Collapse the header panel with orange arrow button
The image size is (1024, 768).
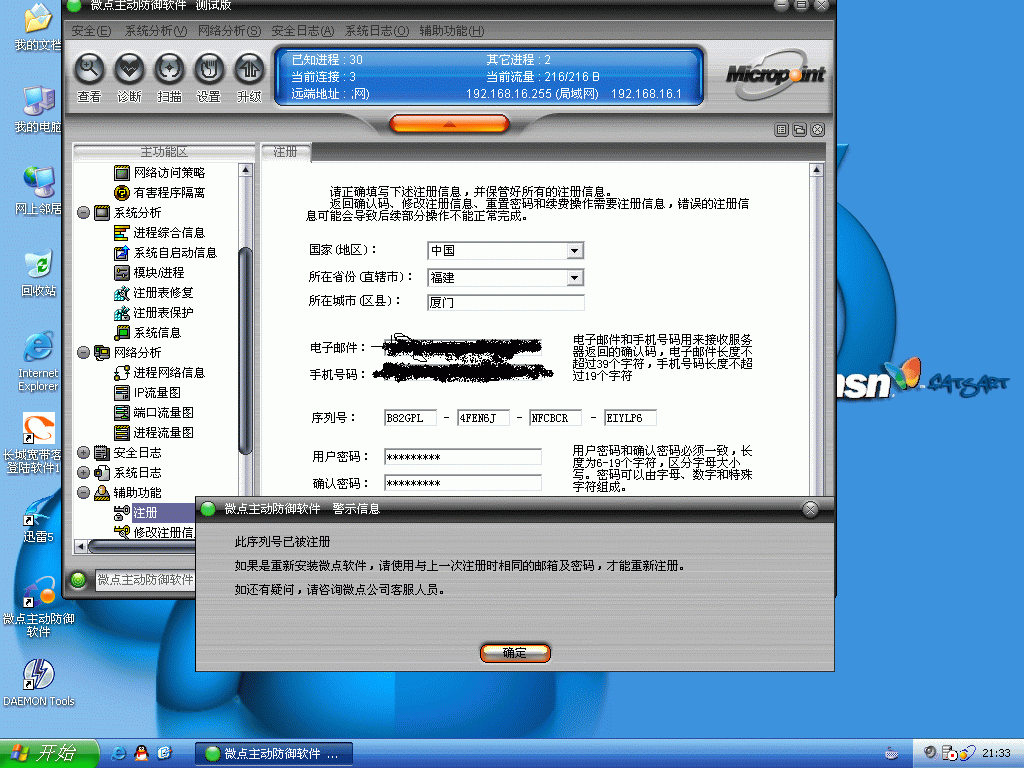449,123
